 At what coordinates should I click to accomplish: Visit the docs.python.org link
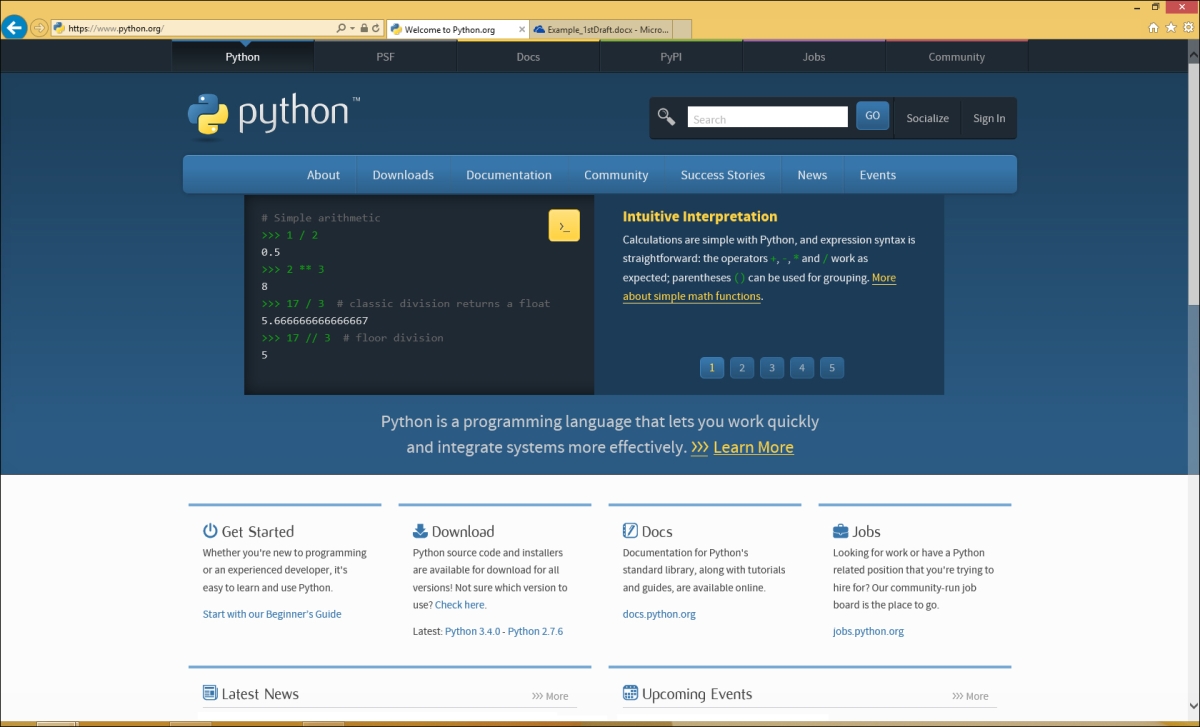point(659,614)
